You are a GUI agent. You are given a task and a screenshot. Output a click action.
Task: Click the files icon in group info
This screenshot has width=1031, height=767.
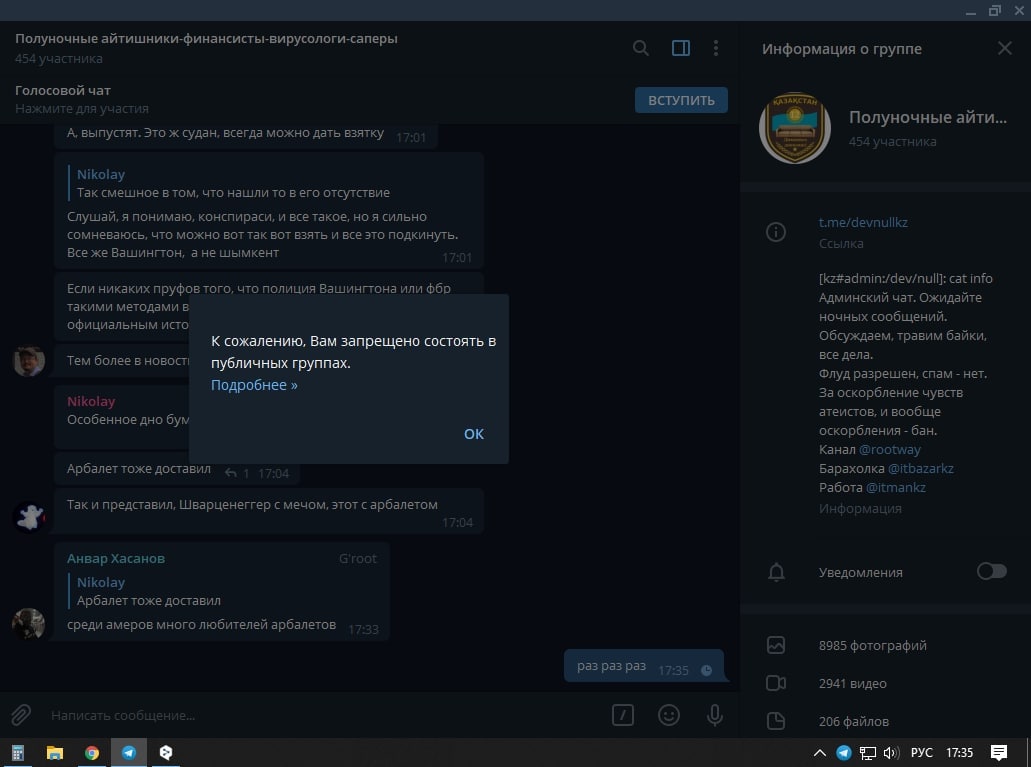(x=776, y=721)
